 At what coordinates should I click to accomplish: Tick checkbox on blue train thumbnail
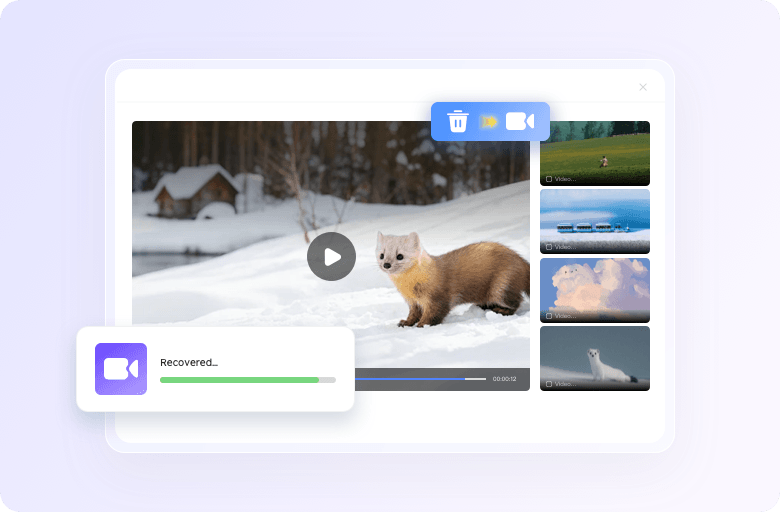point(549,247)
